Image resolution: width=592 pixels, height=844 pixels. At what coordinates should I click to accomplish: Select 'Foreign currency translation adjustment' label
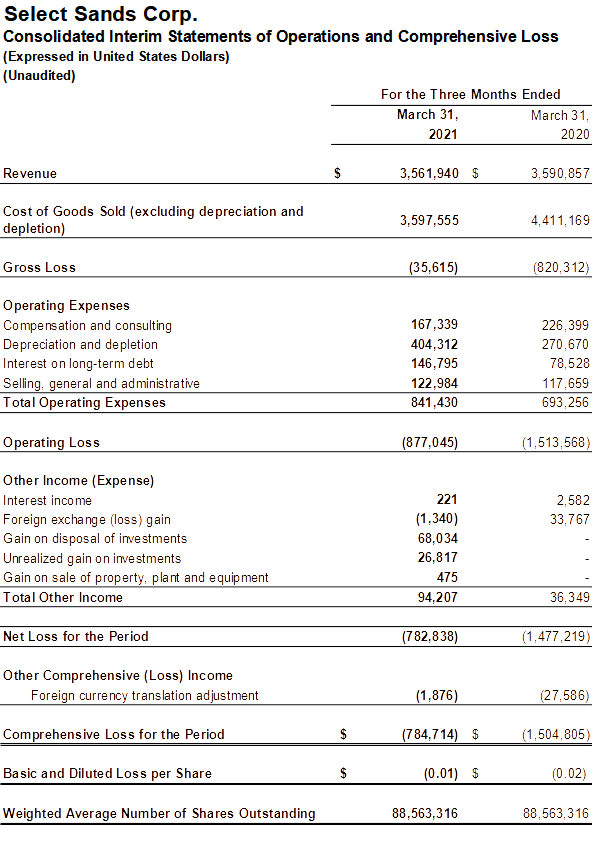145,696
